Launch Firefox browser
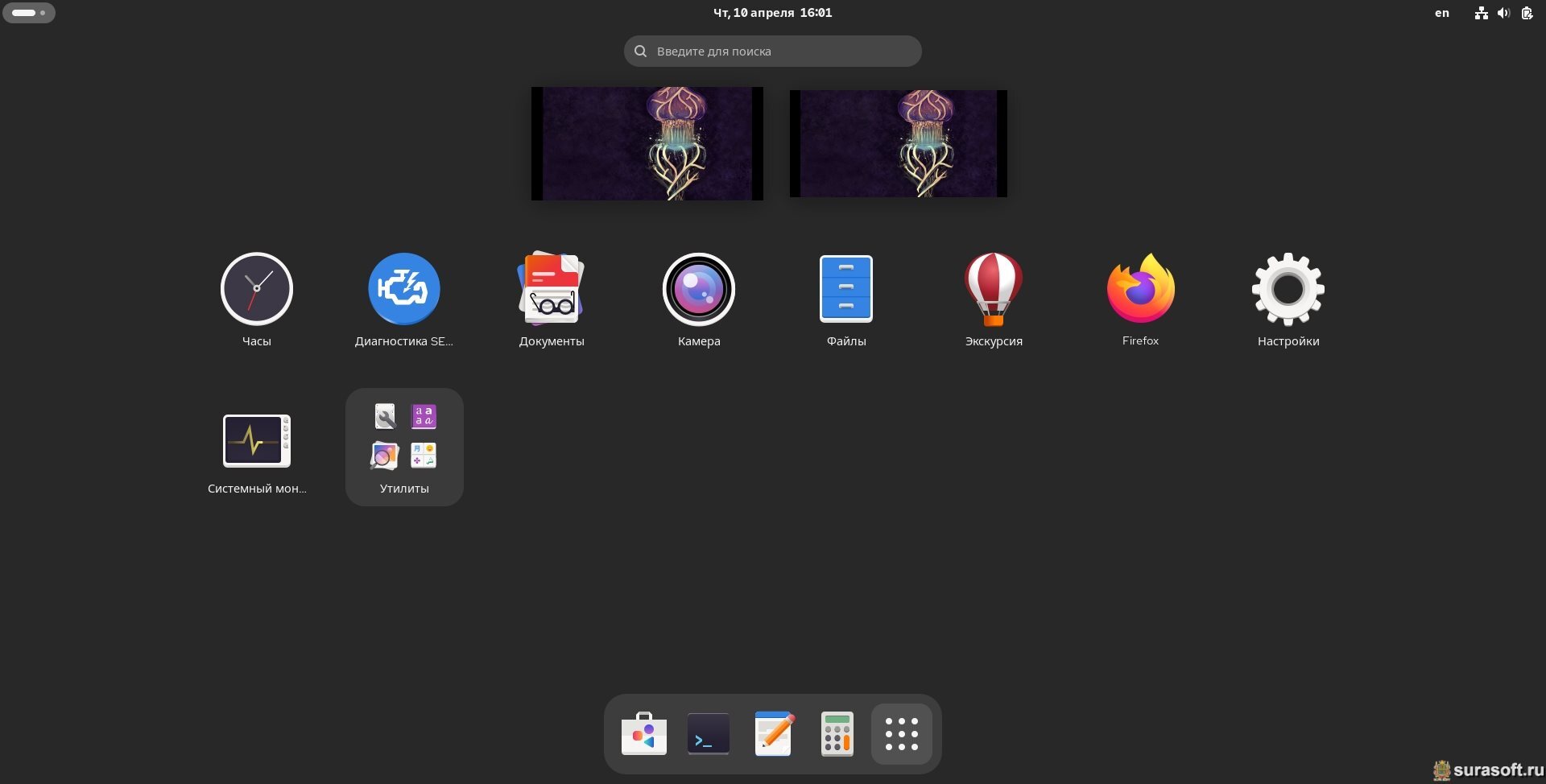This screenshot has width=1546, height=784. pyautogui.click(x=1140, y=289)
